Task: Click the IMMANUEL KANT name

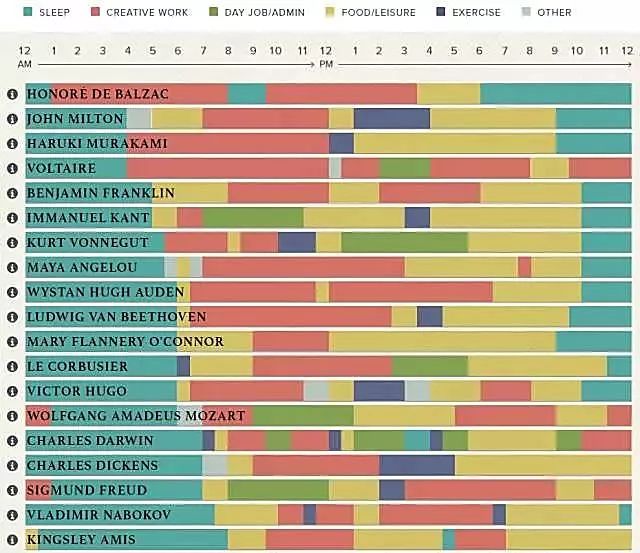Action: click(88, 218)
